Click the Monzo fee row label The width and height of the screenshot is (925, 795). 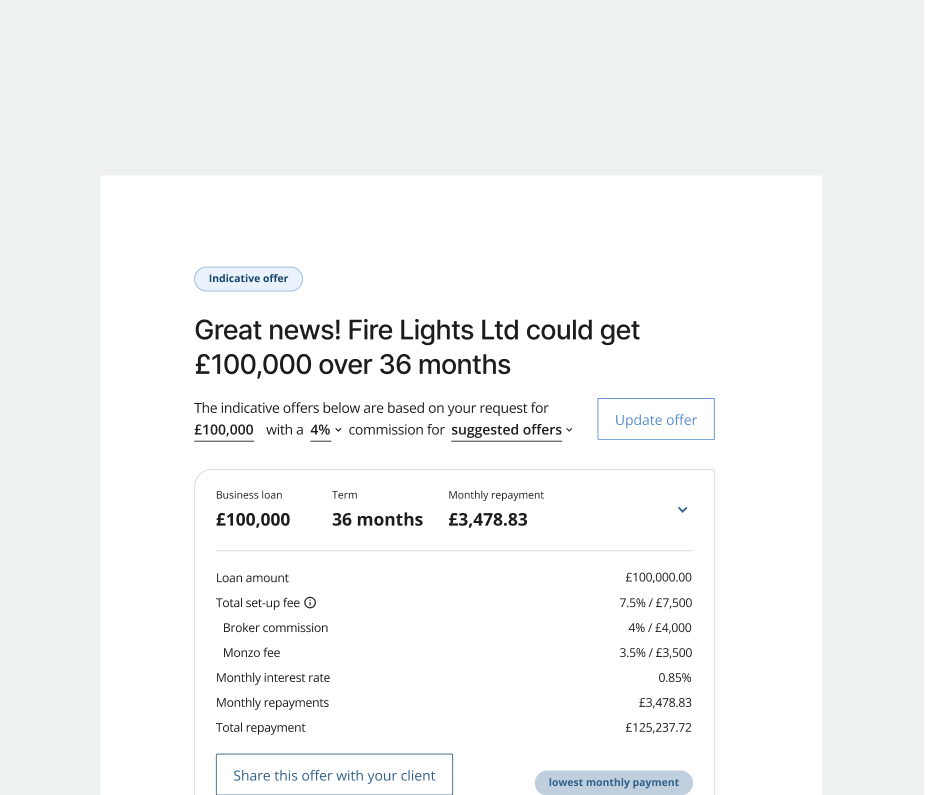[251, 653]
